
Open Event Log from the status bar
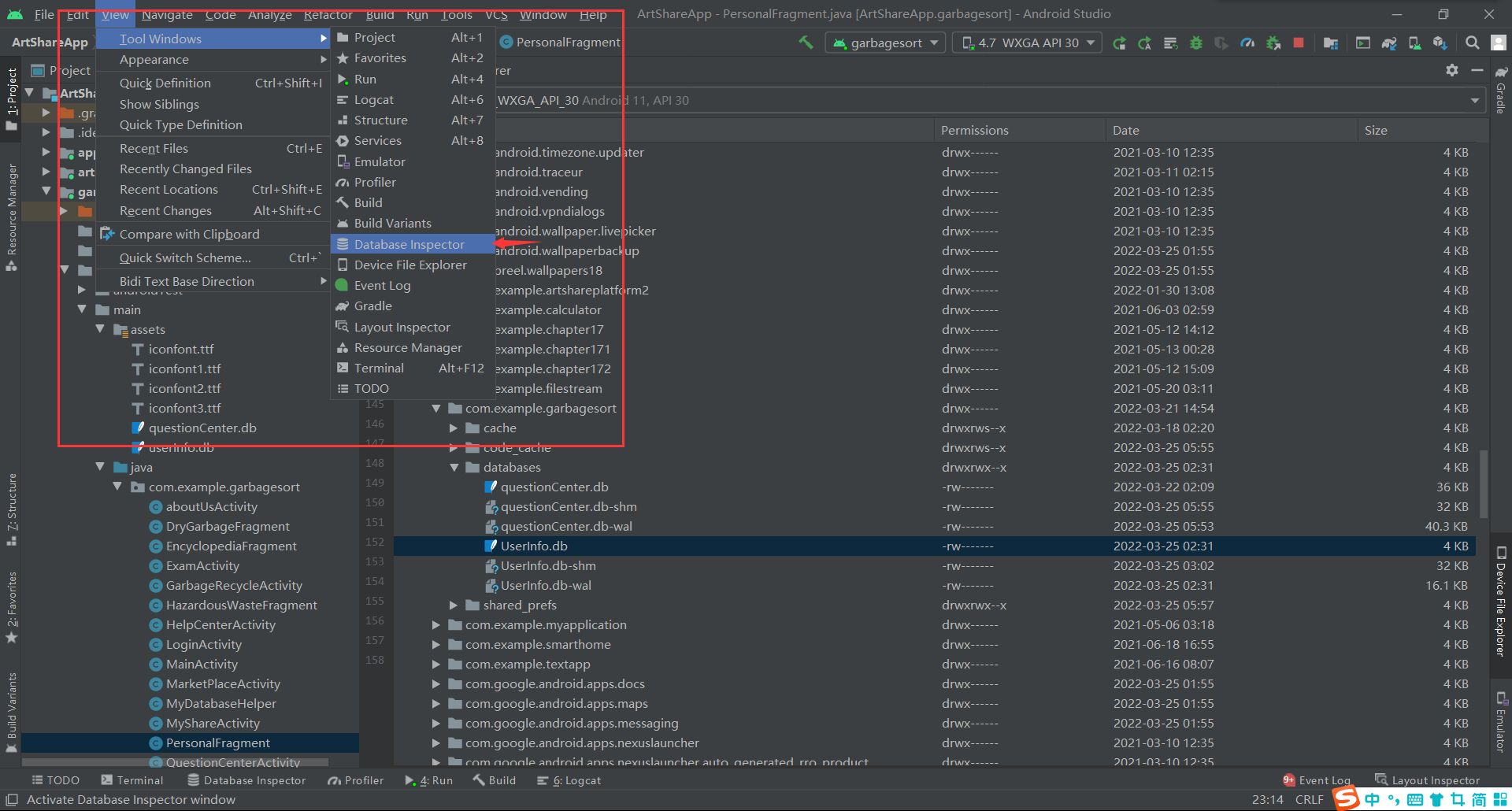pyautogui.click(x=1325, y=780)
